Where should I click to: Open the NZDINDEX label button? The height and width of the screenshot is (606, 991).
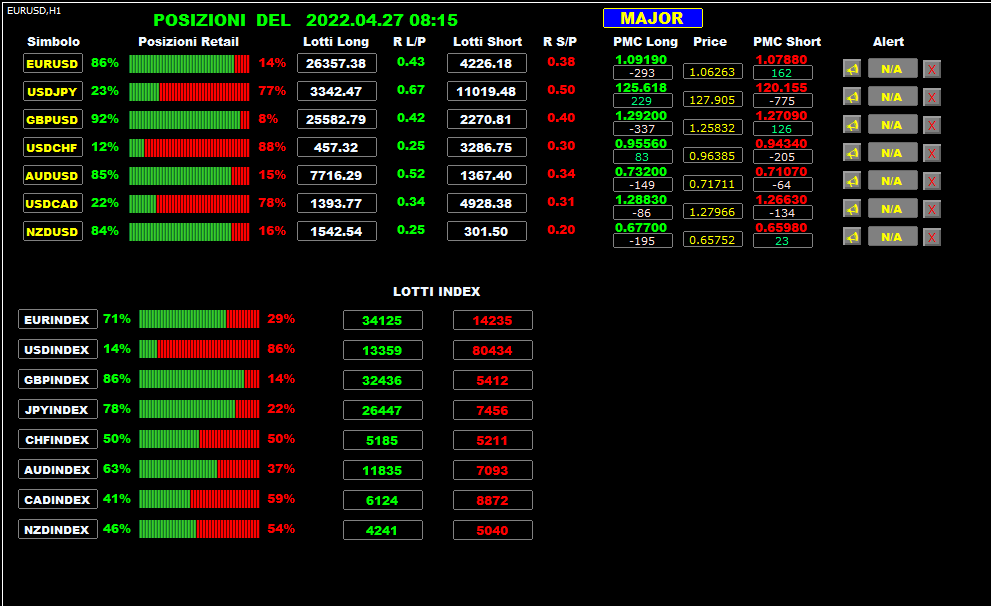coord(58,530)
